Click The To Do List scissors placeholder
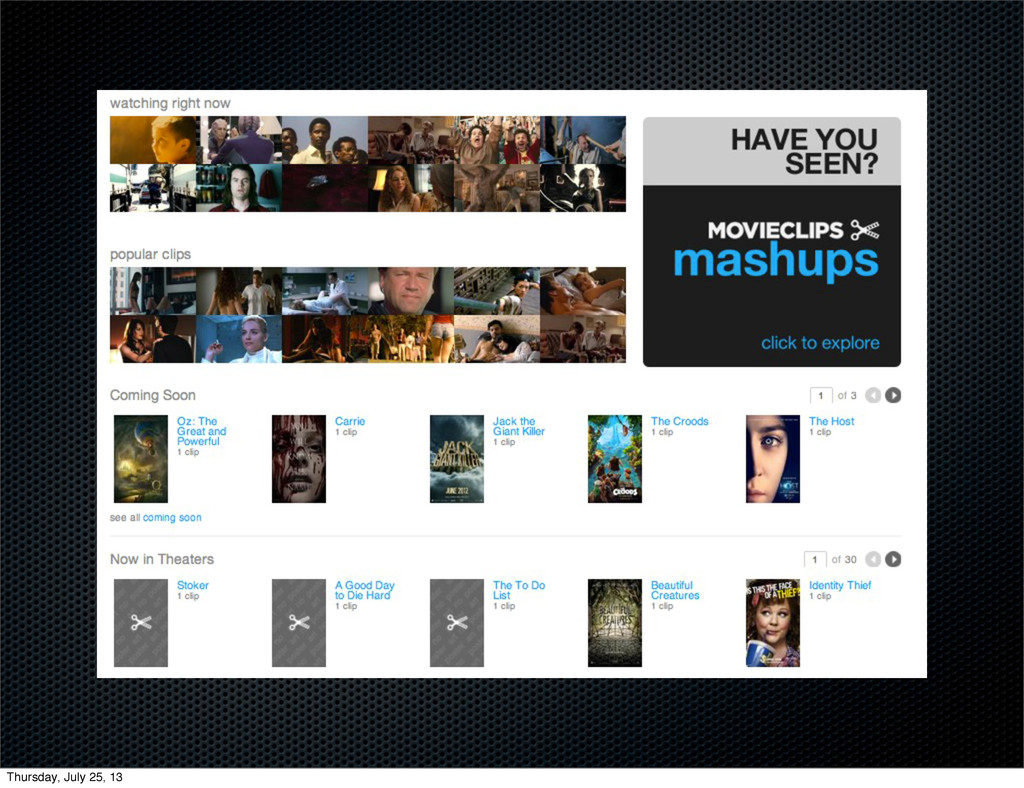Viewport: 1024px width, 788px height. click(456, 623)
